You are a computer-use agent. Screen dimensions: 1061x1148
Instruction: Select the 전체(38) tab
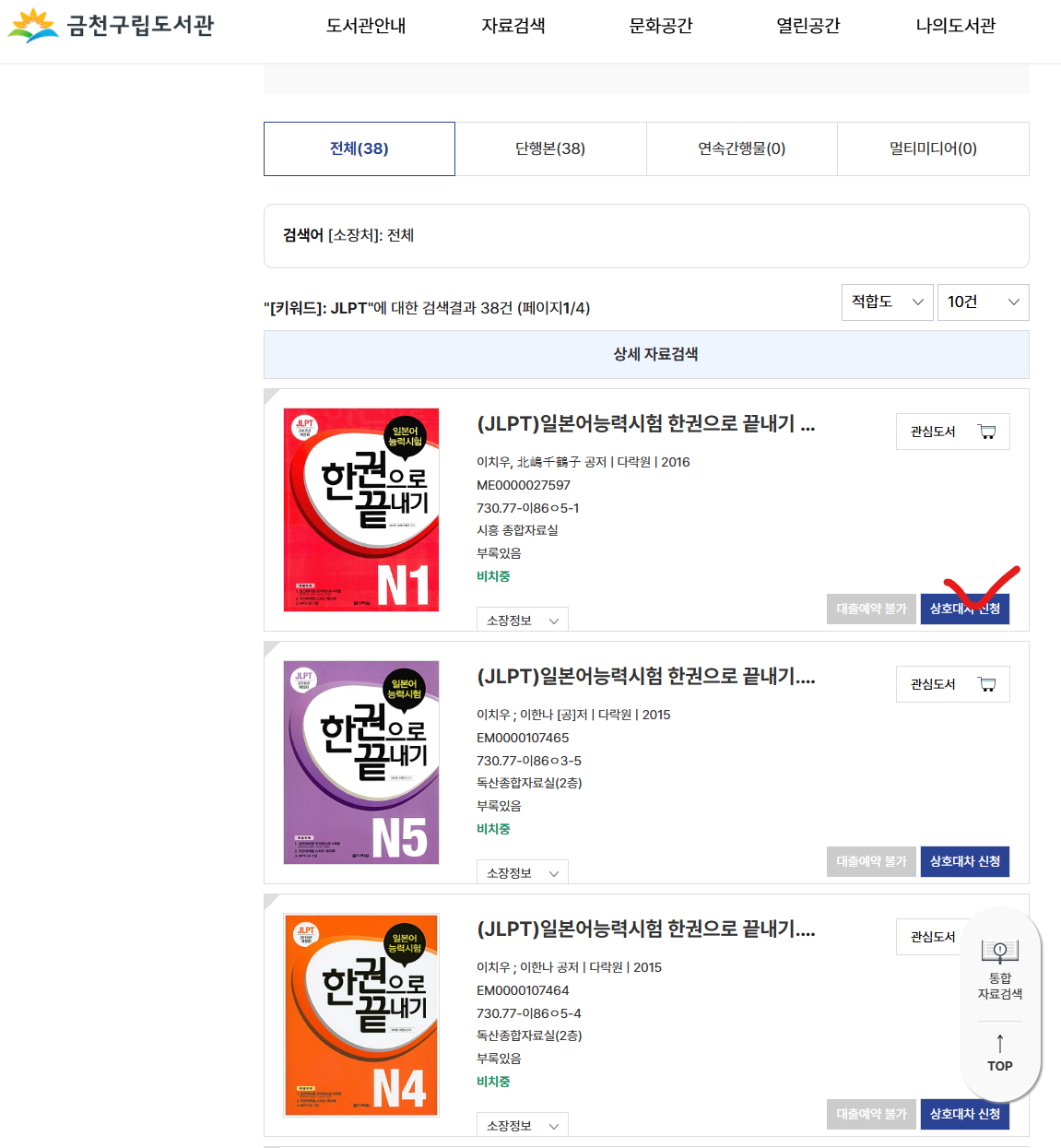coord(360,148)
